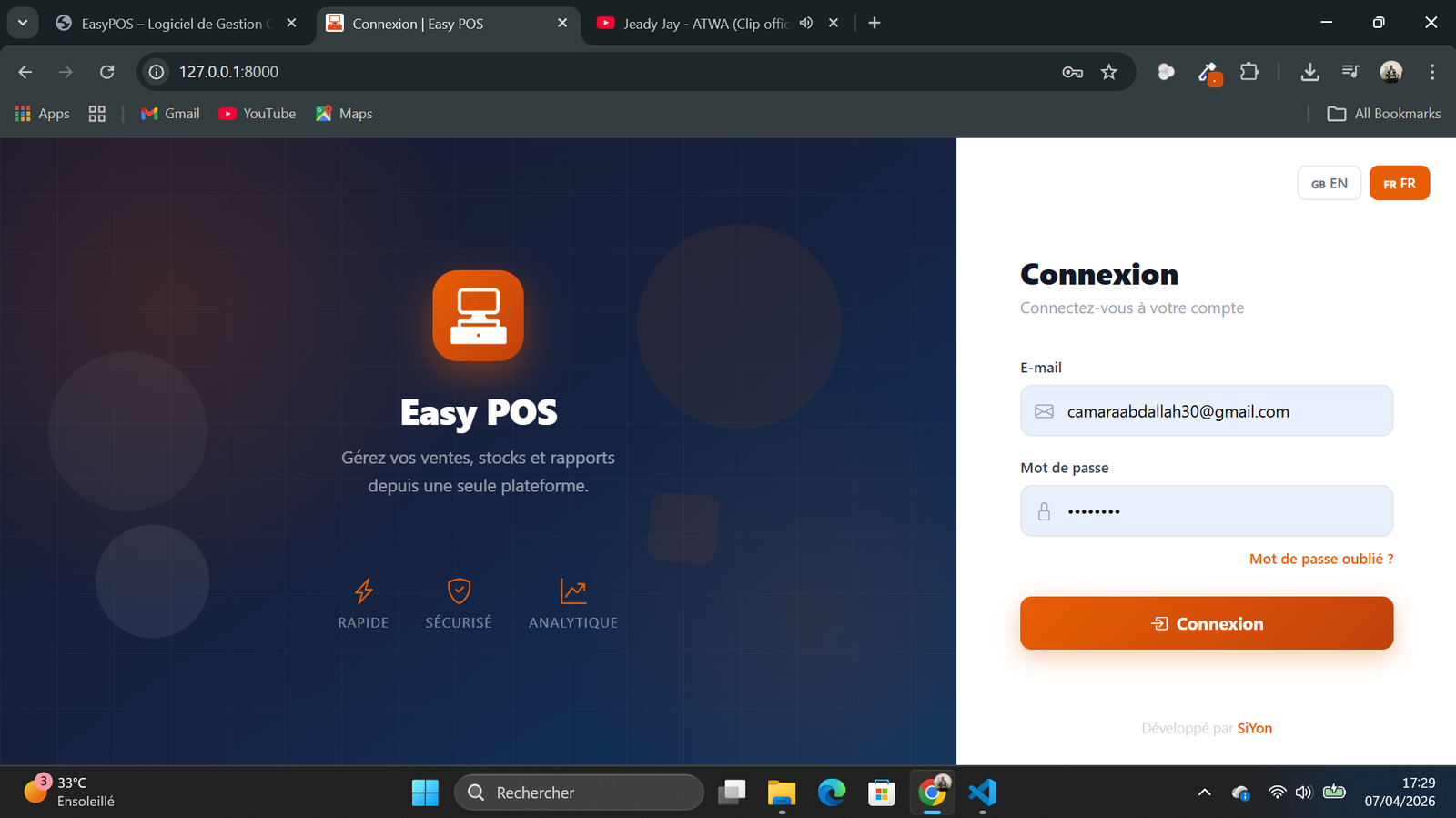1456x818 pixels.
Task: Click the orange Connexion submit button
Action: point(1207,623)
